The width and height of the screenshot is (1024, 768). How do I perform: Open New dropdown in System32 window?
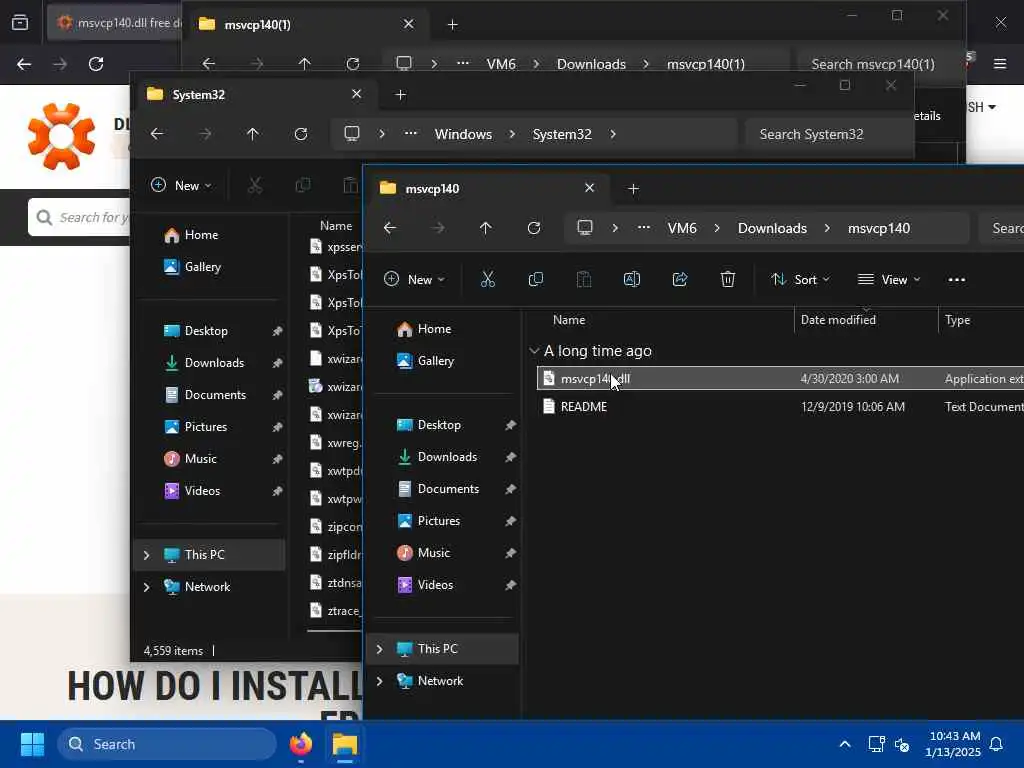(181, 185)
